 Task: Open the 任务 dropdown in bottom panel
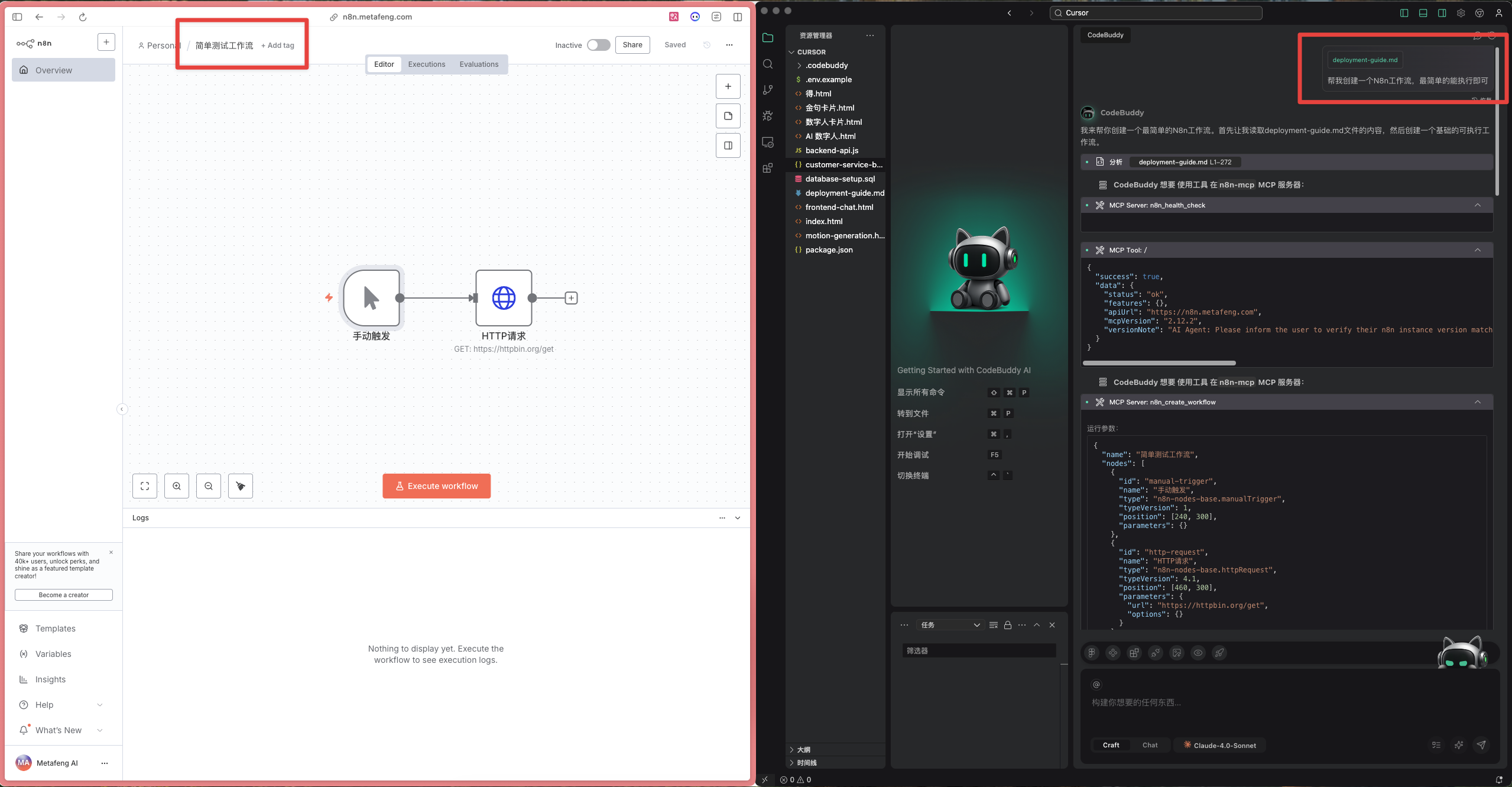pyautogui.click(x=950, y=625)
